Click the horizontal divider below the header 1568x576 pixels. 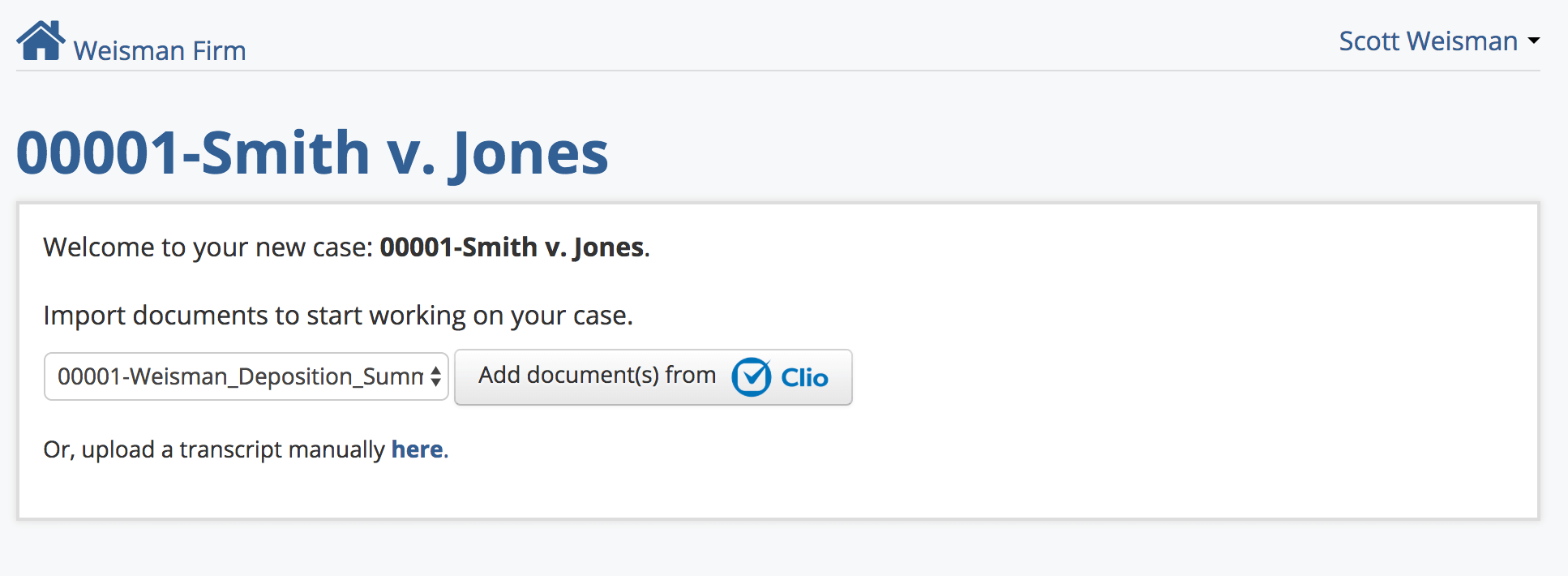[778, 71]
